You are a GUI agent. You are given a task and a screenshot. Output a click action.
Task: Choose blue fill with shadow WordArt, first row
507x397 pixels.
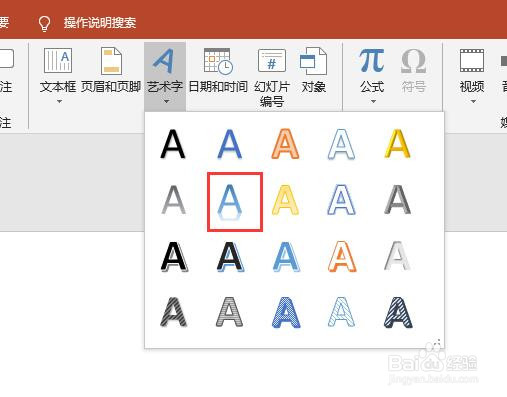click(229, 144)
